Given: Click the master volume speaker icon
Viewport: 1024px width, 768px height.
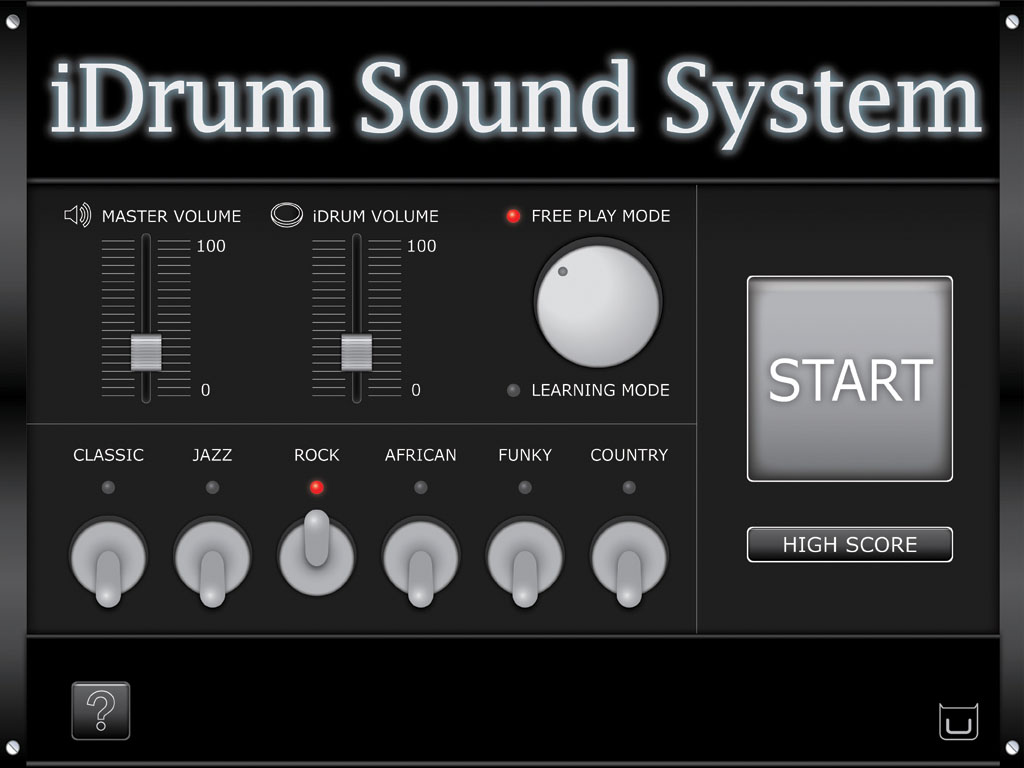Looking at the screenshot, I should coord(77,216).
